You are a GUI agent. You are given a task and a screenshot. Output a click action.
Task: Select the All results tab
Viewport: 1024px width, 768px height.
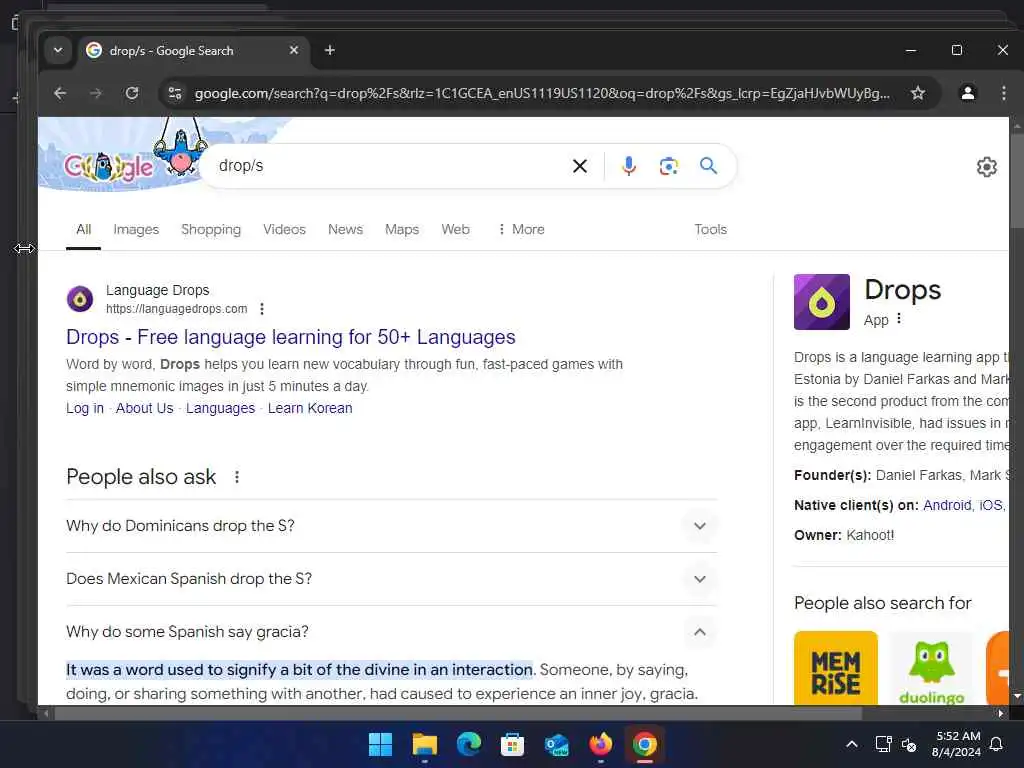84,229
